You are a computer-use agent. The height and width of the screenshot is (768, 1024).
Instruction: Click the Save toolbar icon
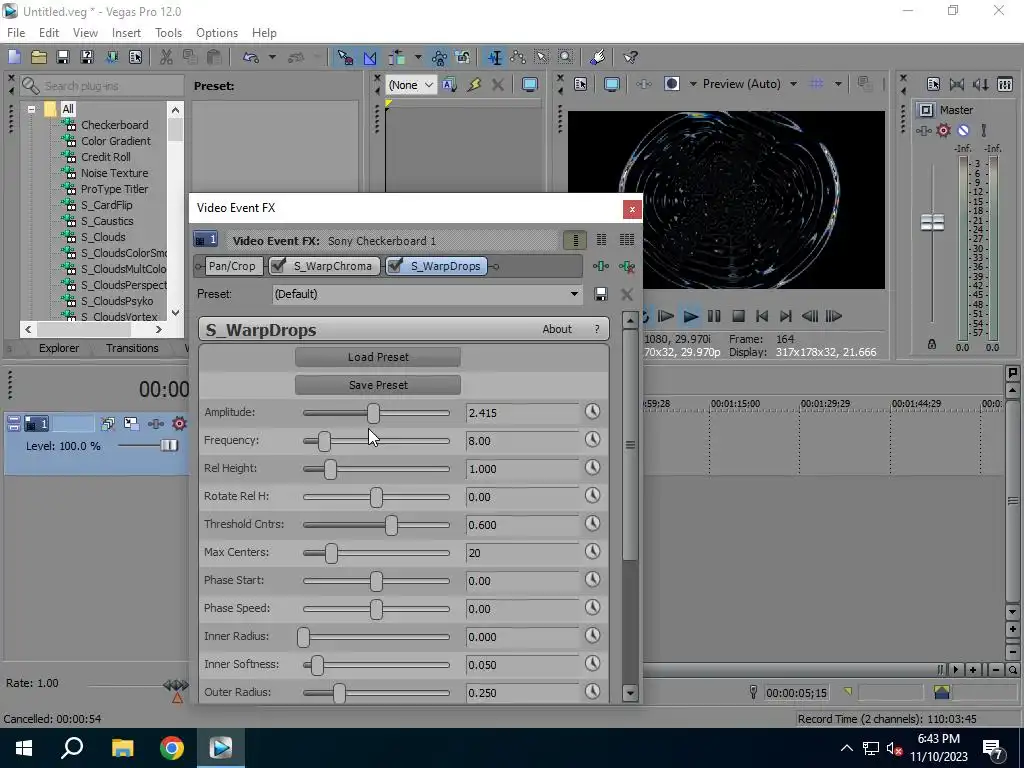[x=63, y=57]
